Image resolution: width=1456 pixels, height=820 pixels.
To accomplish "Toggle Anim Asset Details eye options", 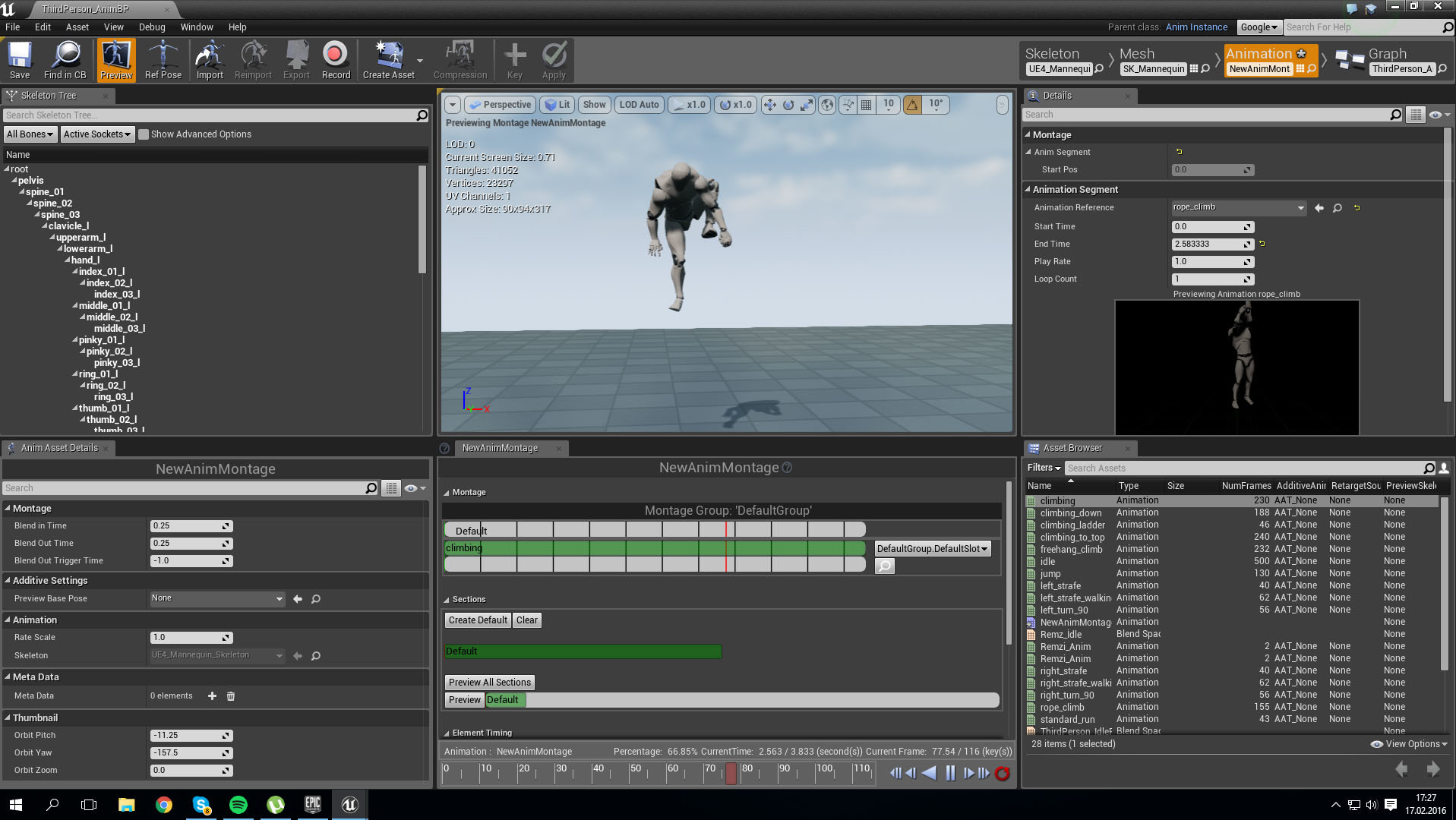I will tap(415, 488).
